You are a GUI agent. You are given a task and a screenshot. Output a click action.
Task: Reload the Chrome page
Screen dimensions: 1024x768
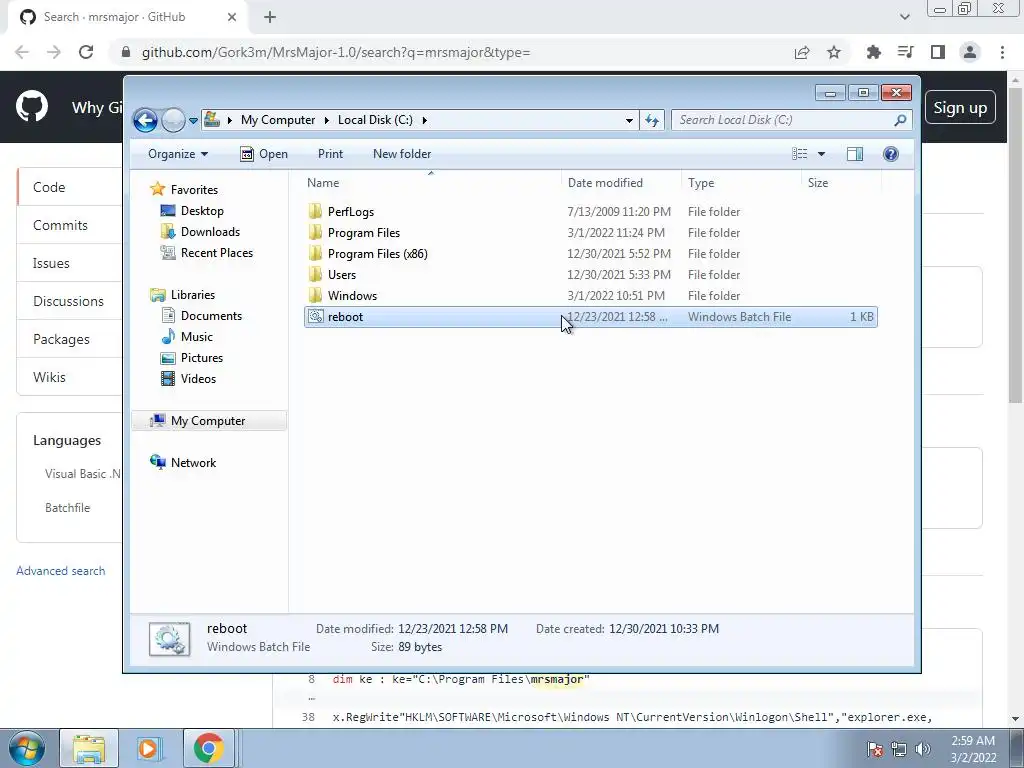point(86,52)
